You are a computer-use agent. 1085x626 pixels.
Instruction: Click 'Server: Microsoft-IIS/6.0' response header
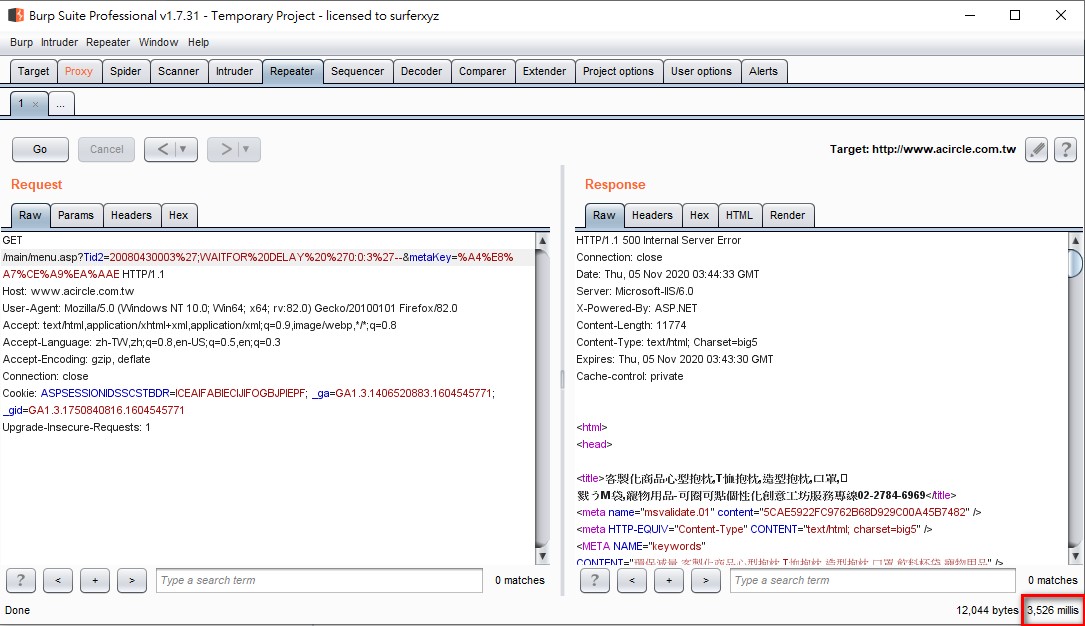click(635, 291)
